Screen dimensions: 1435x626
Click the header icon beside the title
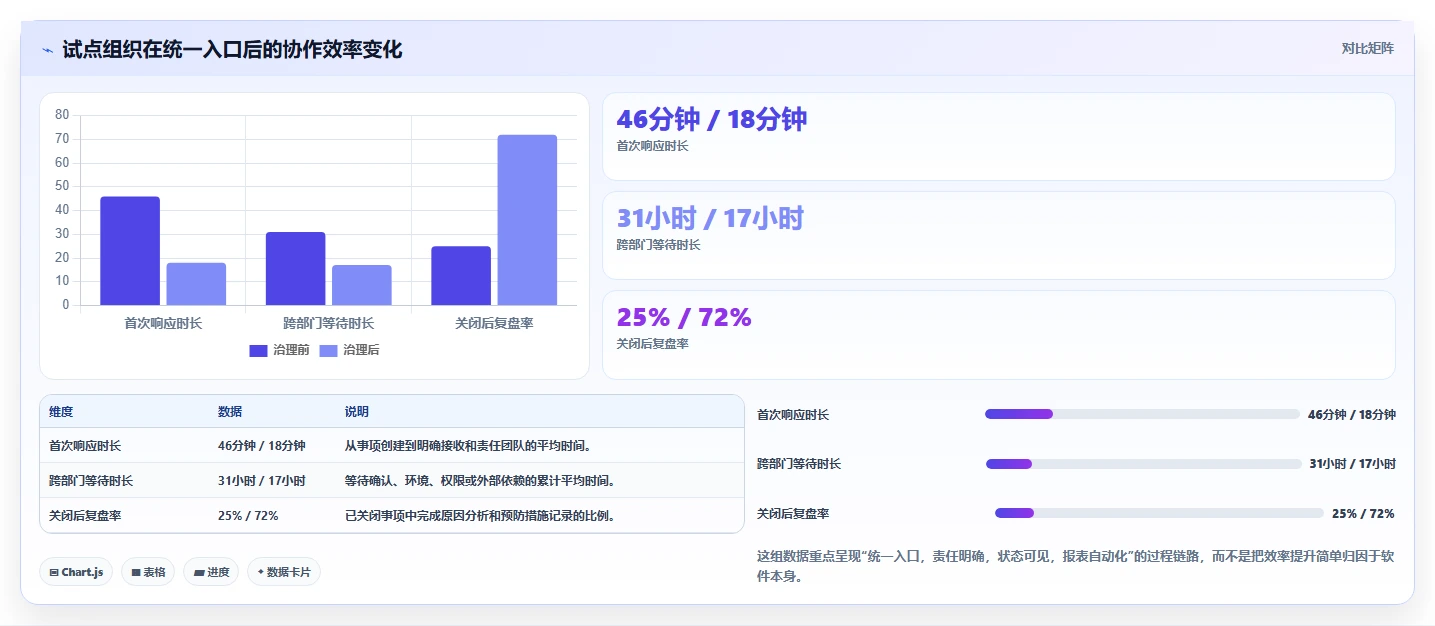[47, 50]
